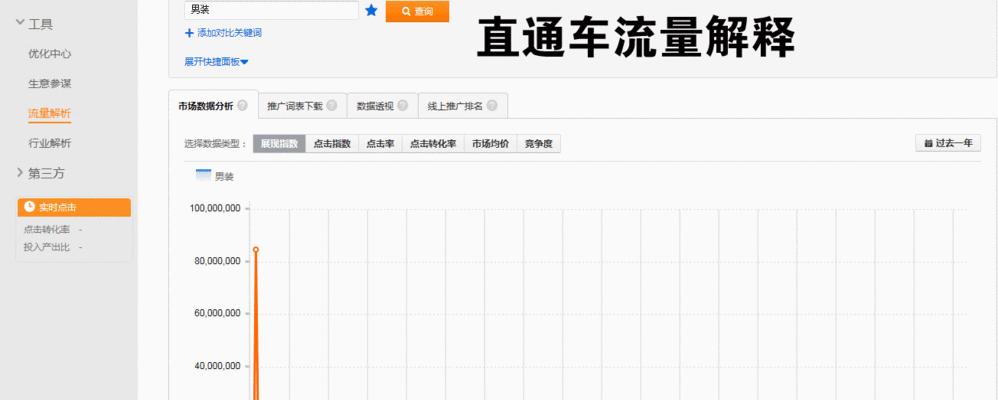998x400 pixels.
Task: Open 行业解析 in sidebar
Action: (50, 143)
